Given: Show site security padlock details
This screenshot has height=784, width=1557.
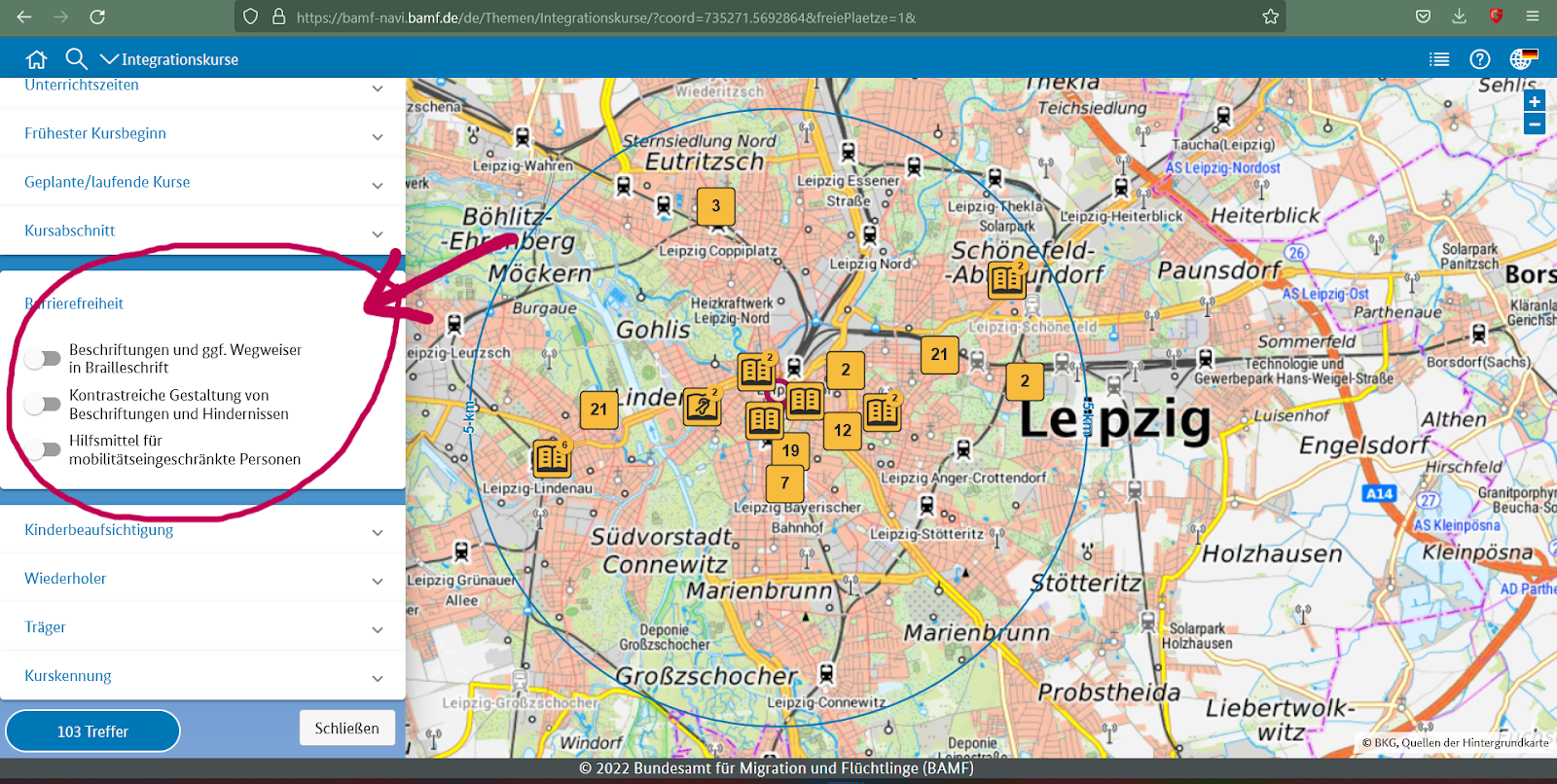Looking at the screenshot, I should pos(278,17).
